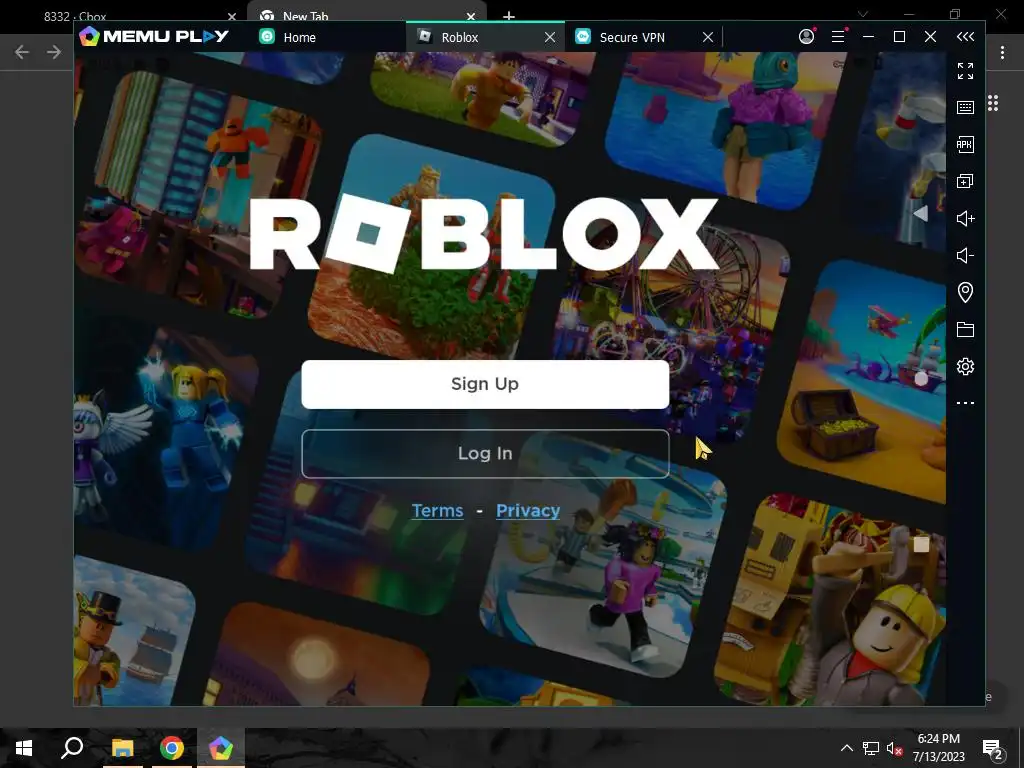Open the Windows Start menu
The width and height of the screenshot is (1024, 768).
pos(24,748)
